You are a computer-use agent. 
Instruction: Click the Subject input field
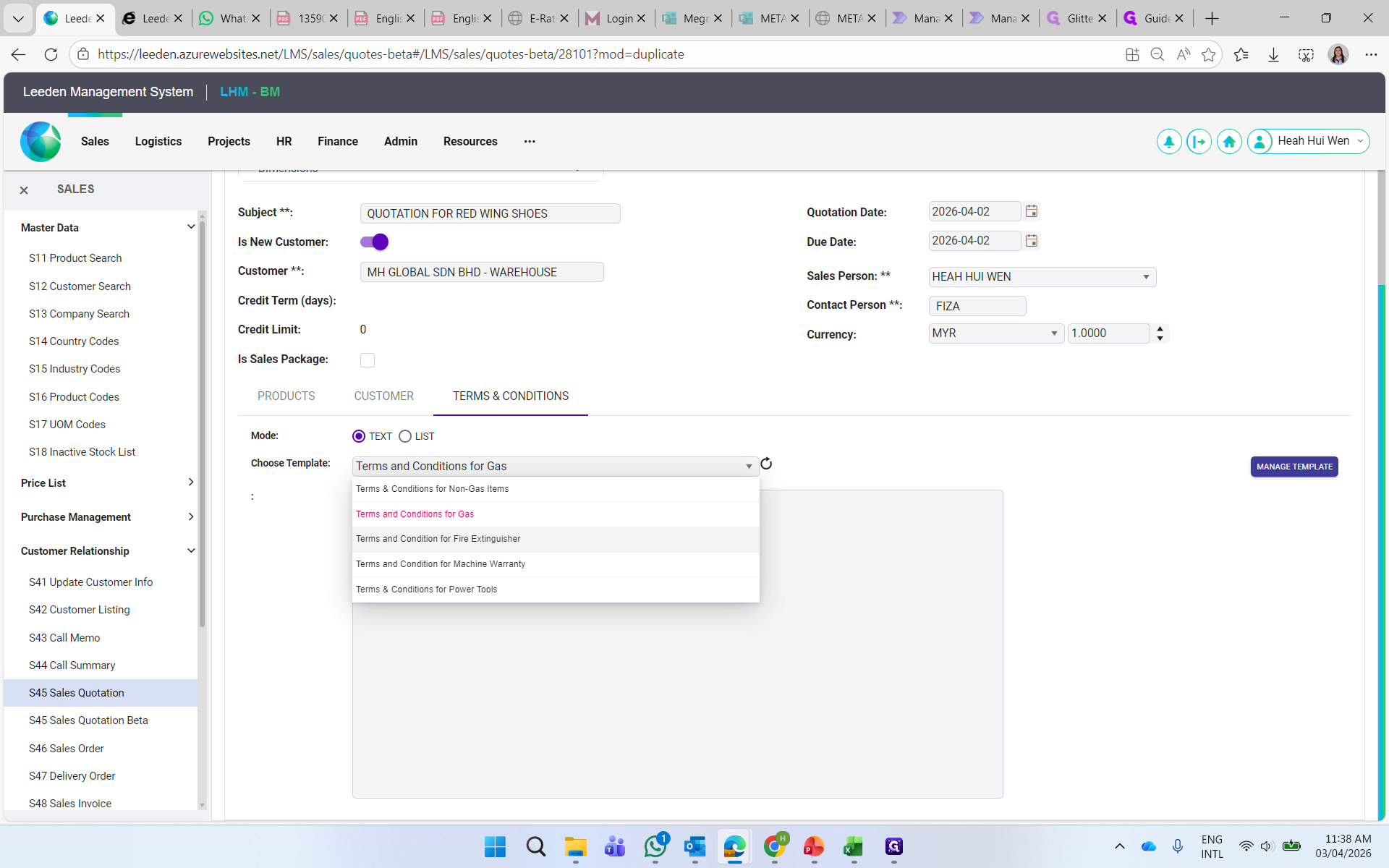[490, 213]
